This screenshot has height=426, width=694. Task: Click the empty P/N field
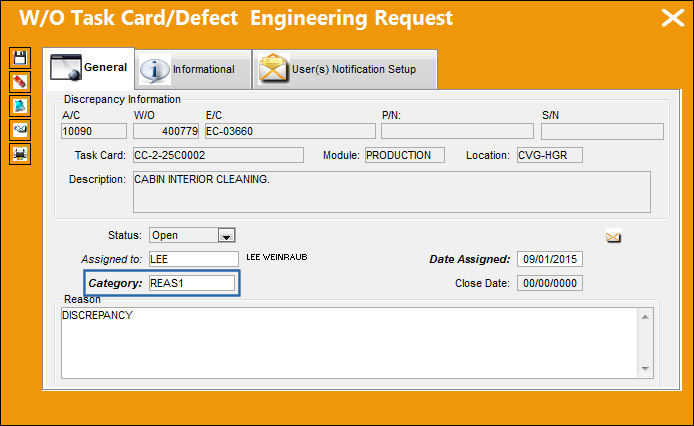pyautogui.click(x=457, y=131)
